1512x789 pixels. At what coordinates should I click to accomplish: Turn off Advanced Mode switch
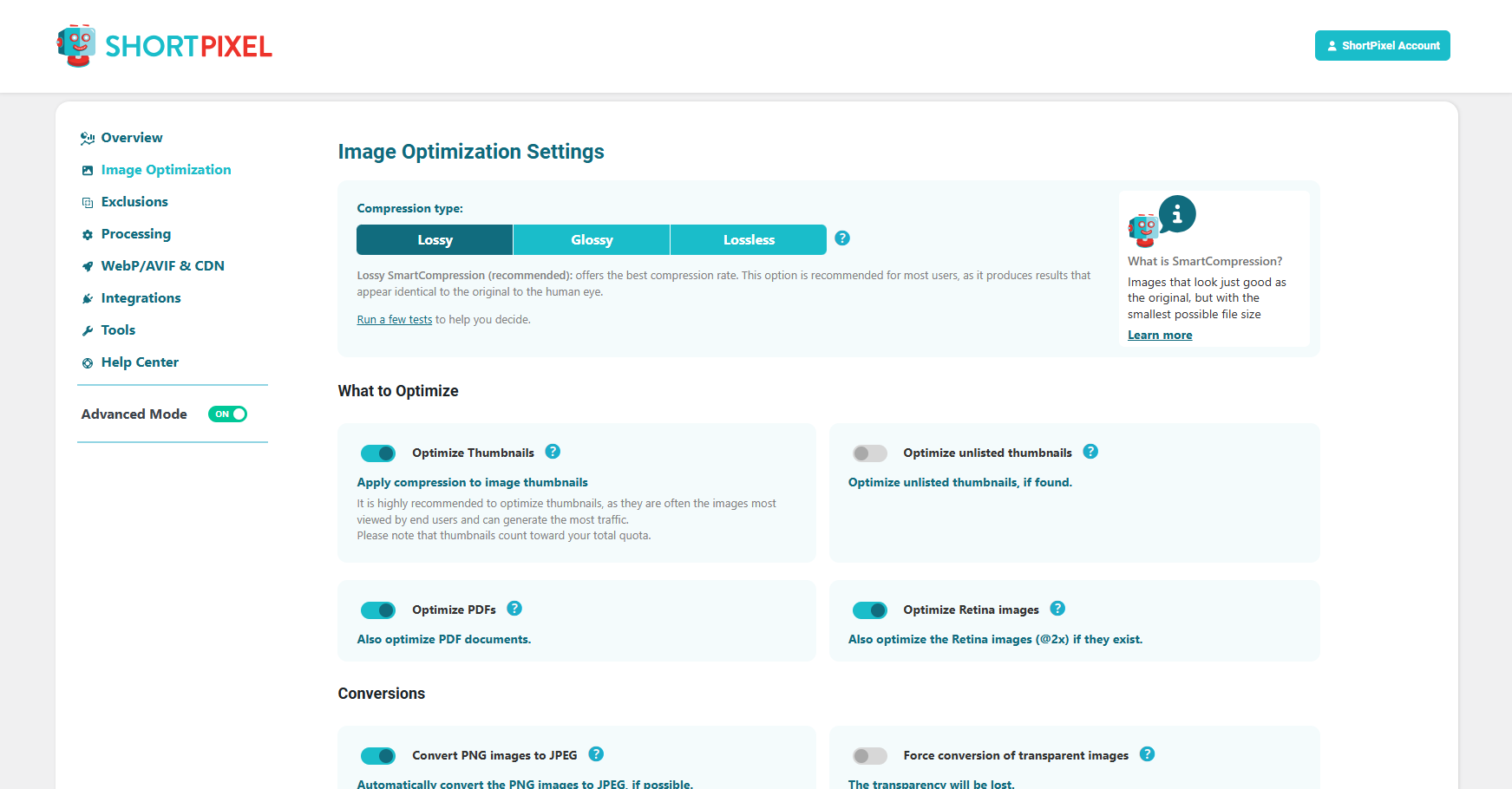(228, 414)
